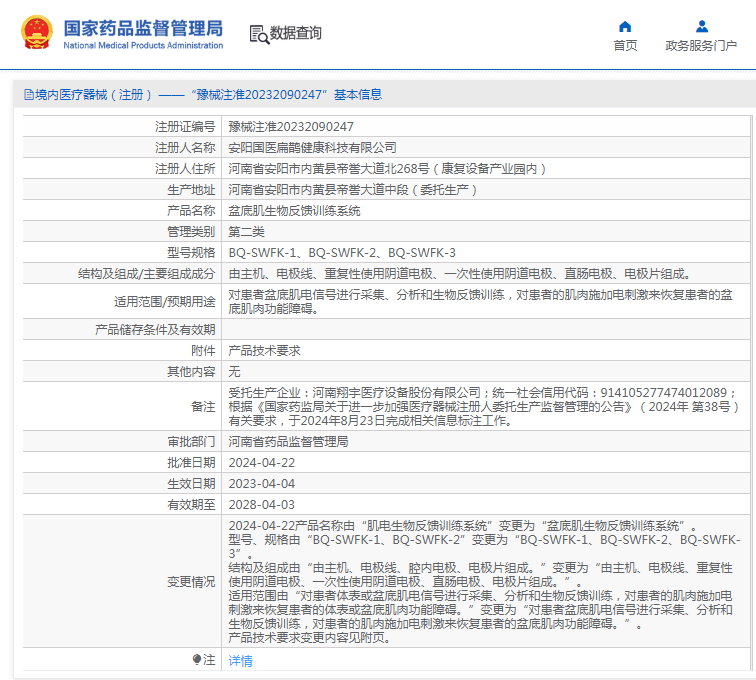Select model spec BQ-SWFK-1、BQ-SWFK-2、BQ-SWFK-3 value
The width and height of the screenshot is (756, 680).
click(342, 253)
